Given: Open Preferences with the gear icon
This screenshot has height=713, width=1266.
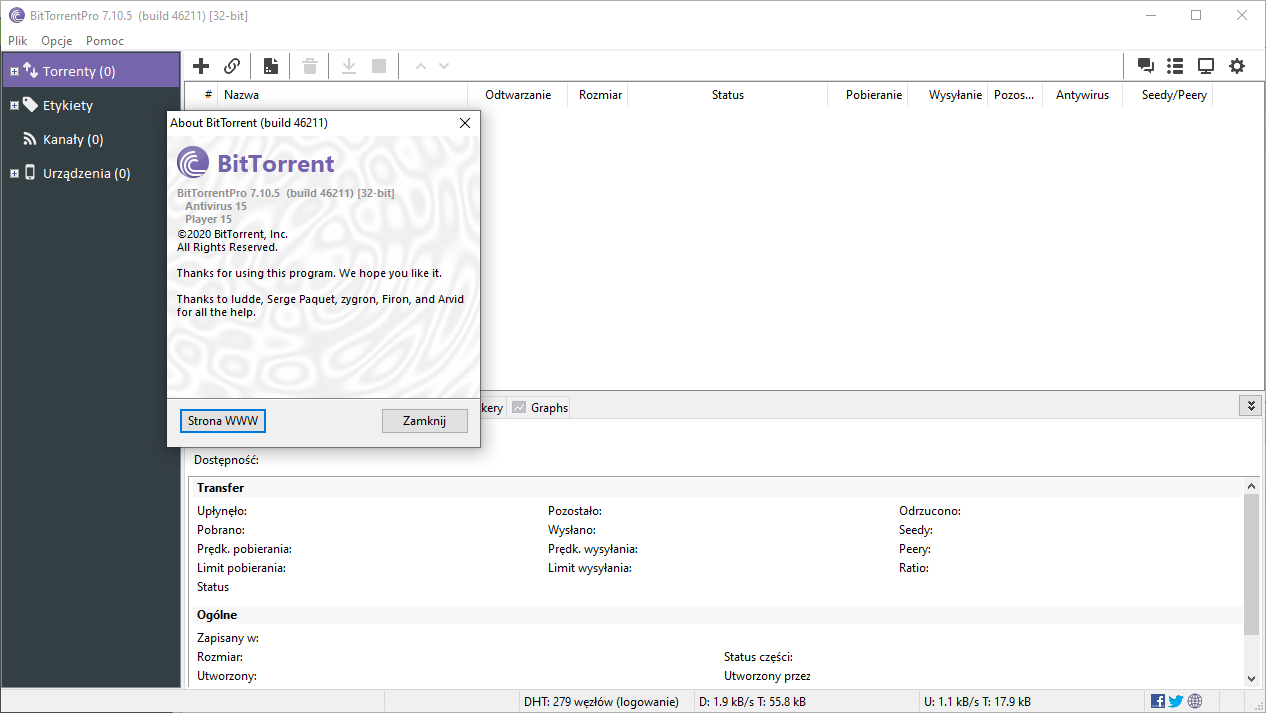Looking at the screenshot, I should (x=1237, y=66).
